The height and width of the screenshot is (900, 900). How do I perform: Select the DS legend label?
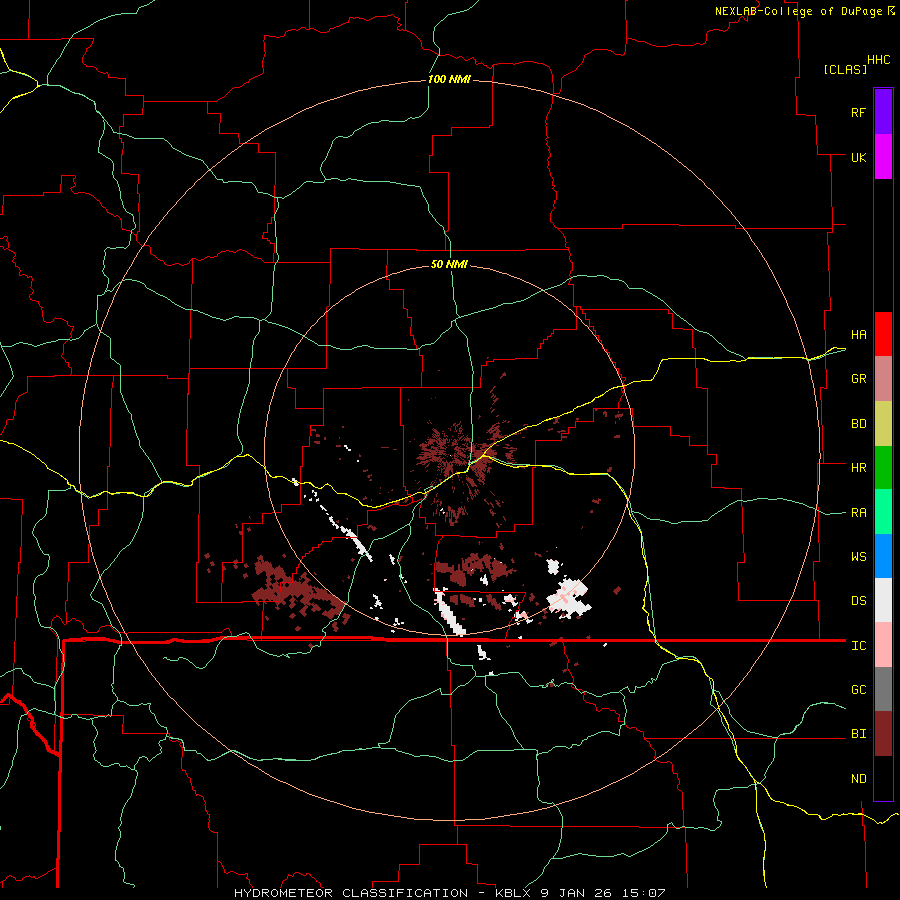point(858,601)
